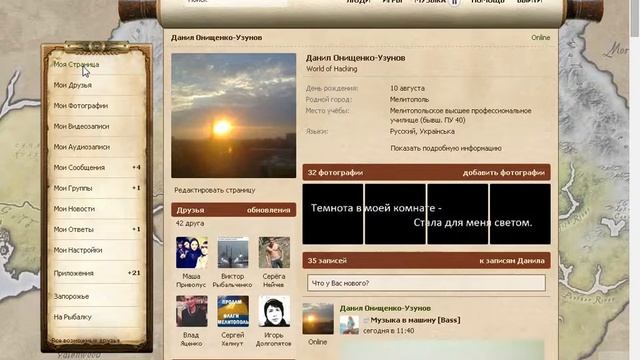Open Мои Сообщения with +4 counter
Viewport: 640px width, 360px height.
97,167
